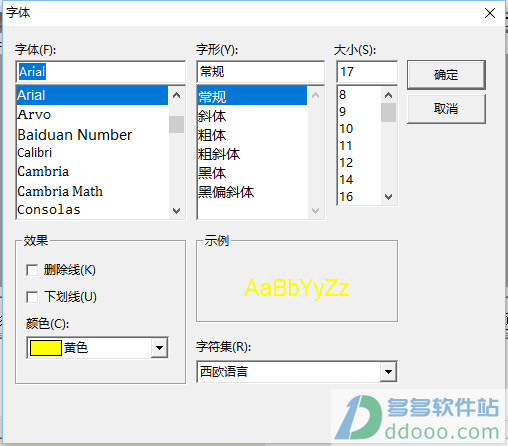508x446 pixels.
Task: Click the yellow color swatch
Action: [x=46, y=348]
